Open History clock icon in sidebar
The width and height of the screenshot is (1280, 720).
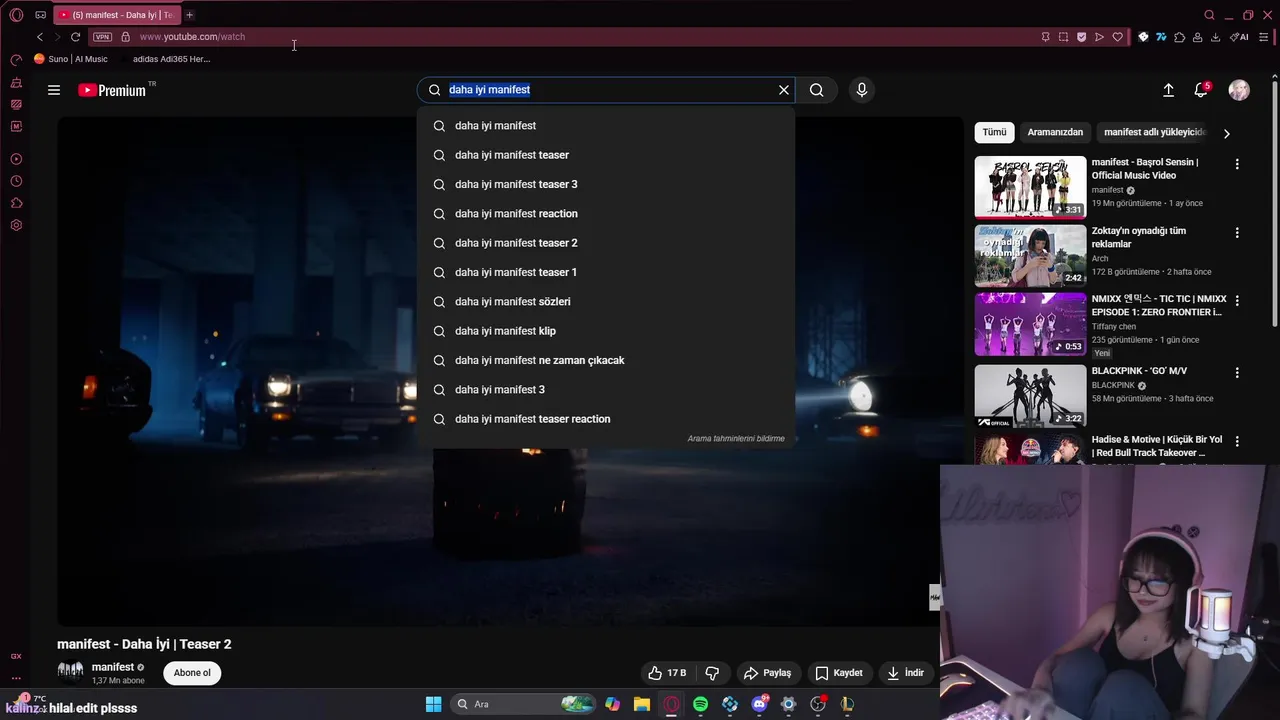click(16, 181)
